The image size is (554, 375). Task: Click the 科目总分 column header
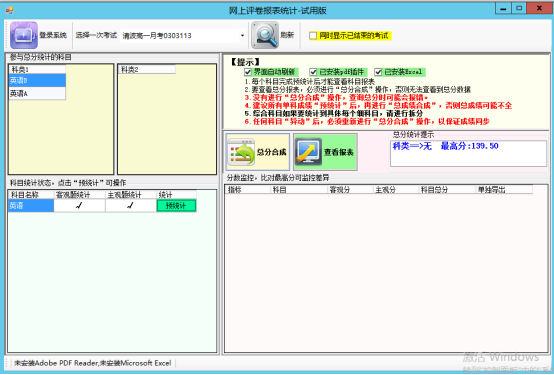click(447, 190)
